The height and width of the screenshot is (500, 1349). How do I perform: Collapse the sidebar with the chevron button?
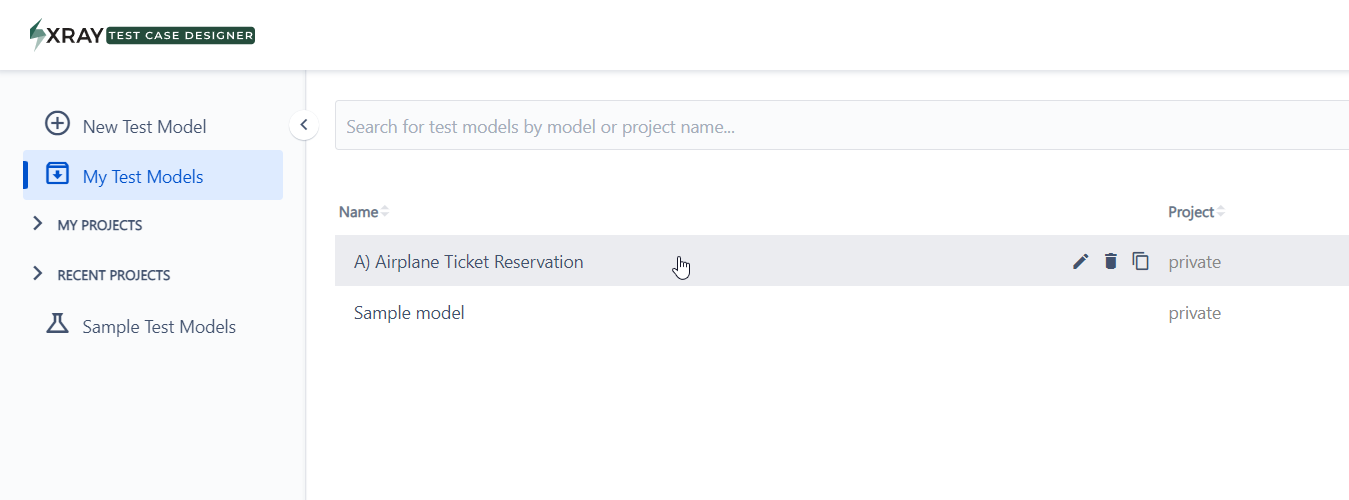click(304, 125)
